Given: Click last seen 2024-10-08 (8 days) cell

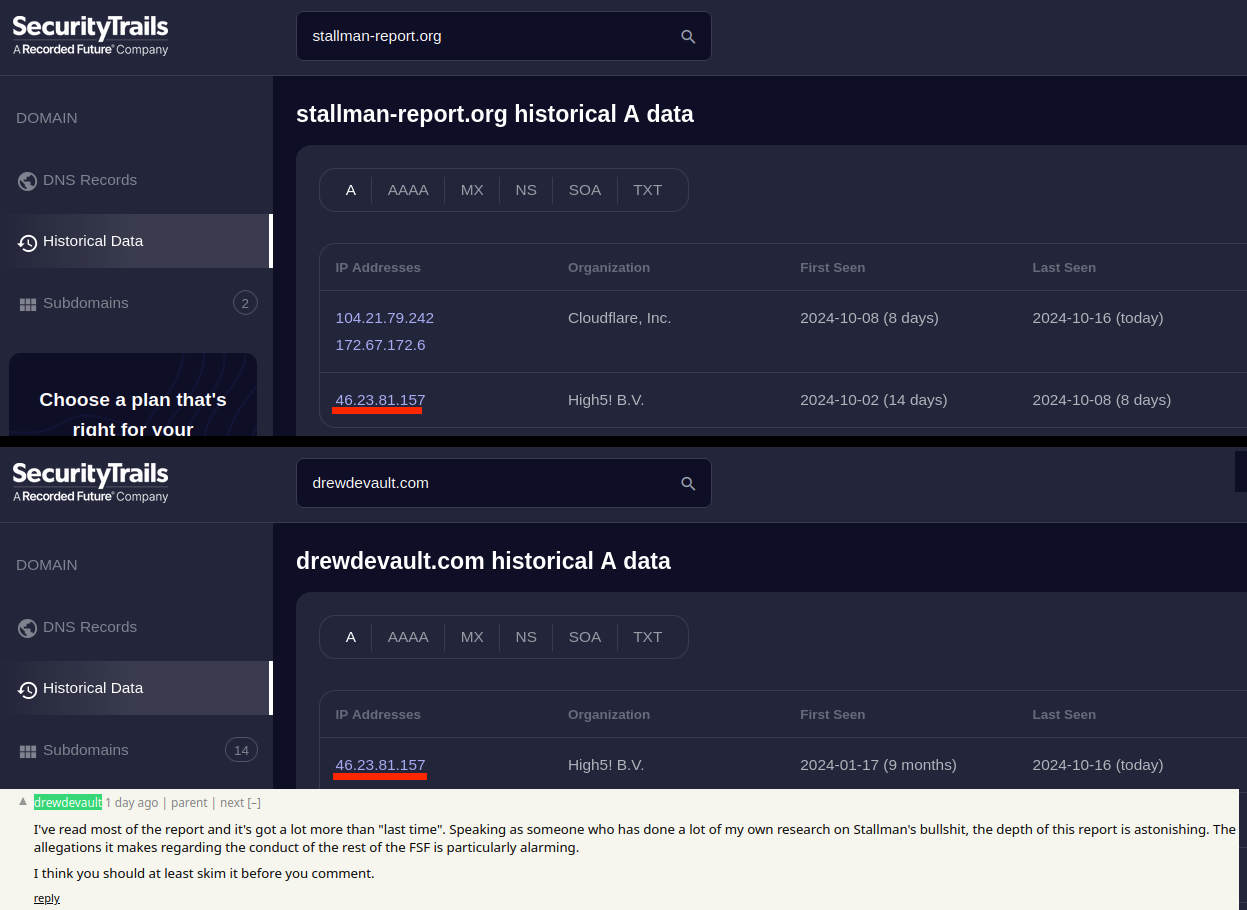Looking at the screenshot, I should tap(1102, 400).
